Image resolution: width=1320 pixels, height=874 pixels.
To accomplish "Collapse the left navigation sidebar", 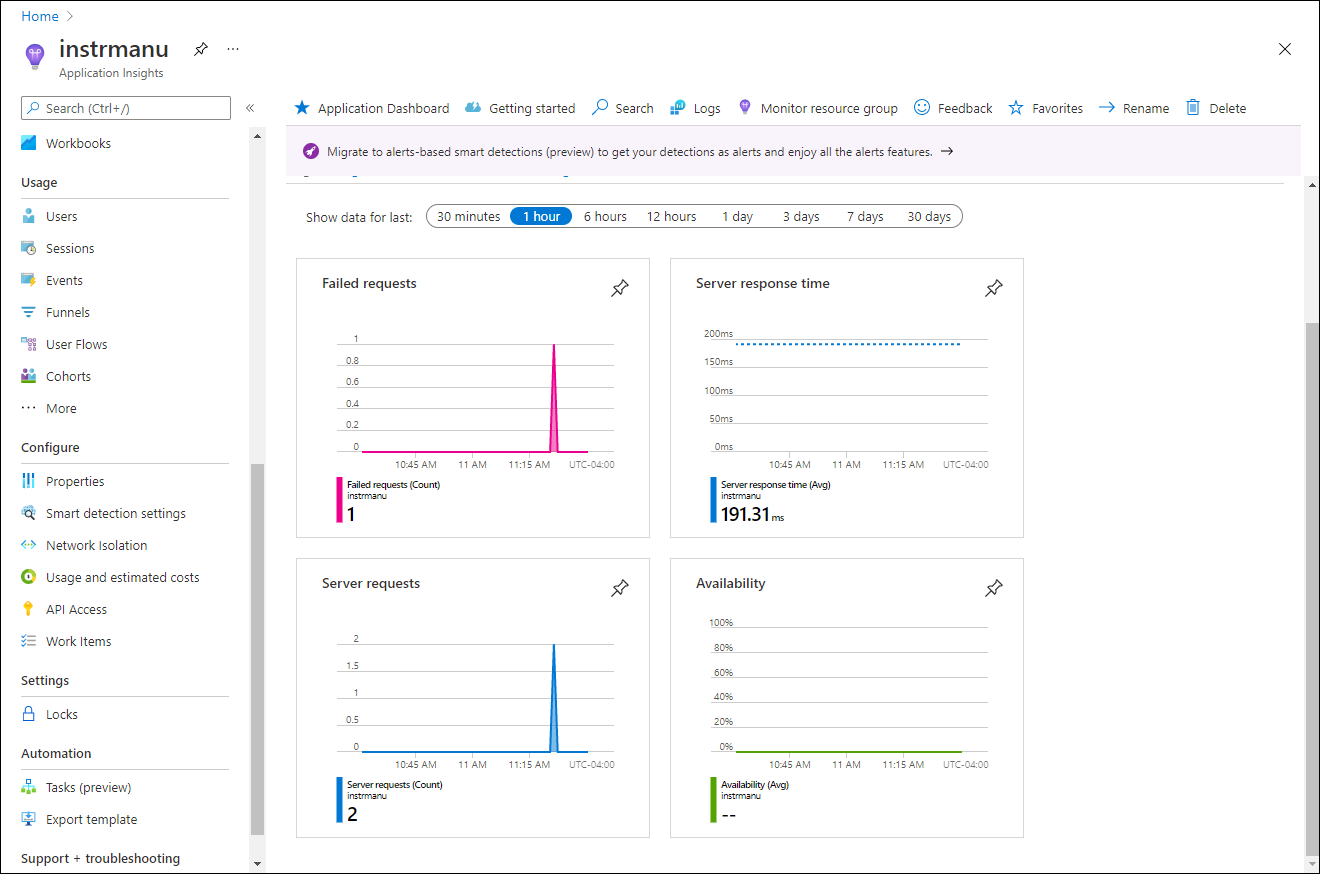I will [250, 108].
